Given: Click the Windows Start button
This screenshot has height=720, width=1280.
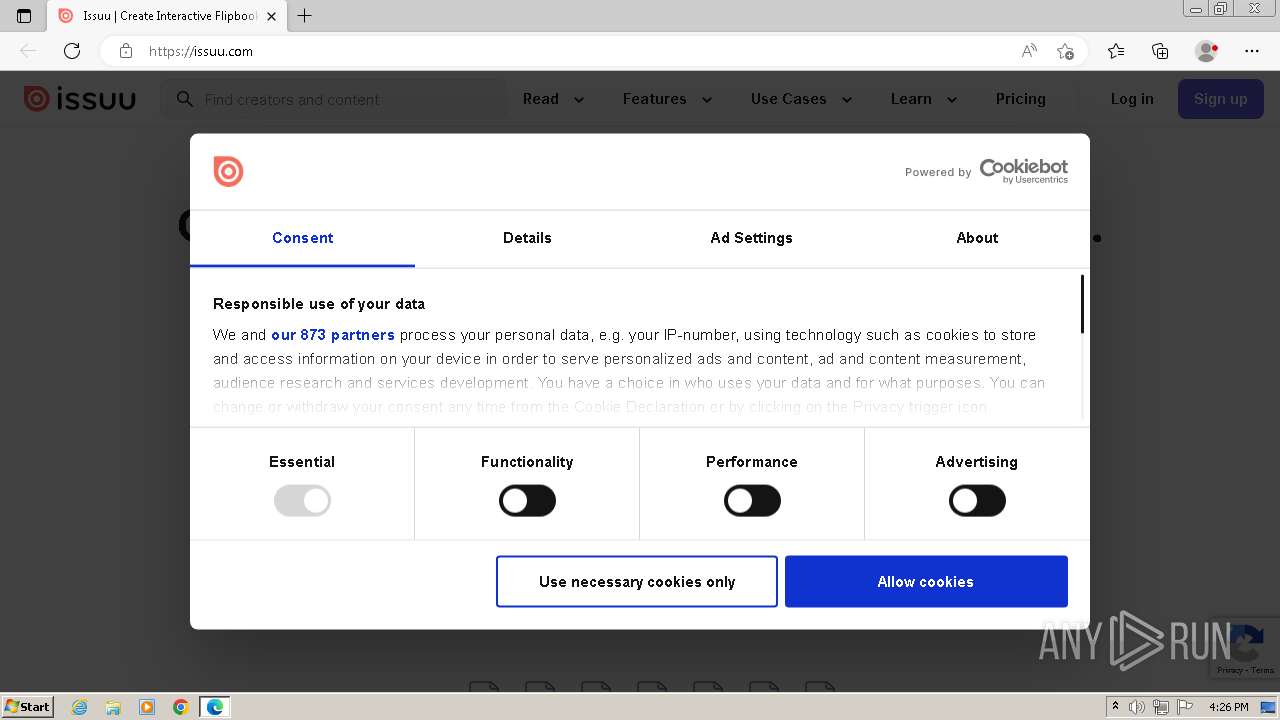Looking at the screenshot, I should pyautogui.click(x=27, y=707).
